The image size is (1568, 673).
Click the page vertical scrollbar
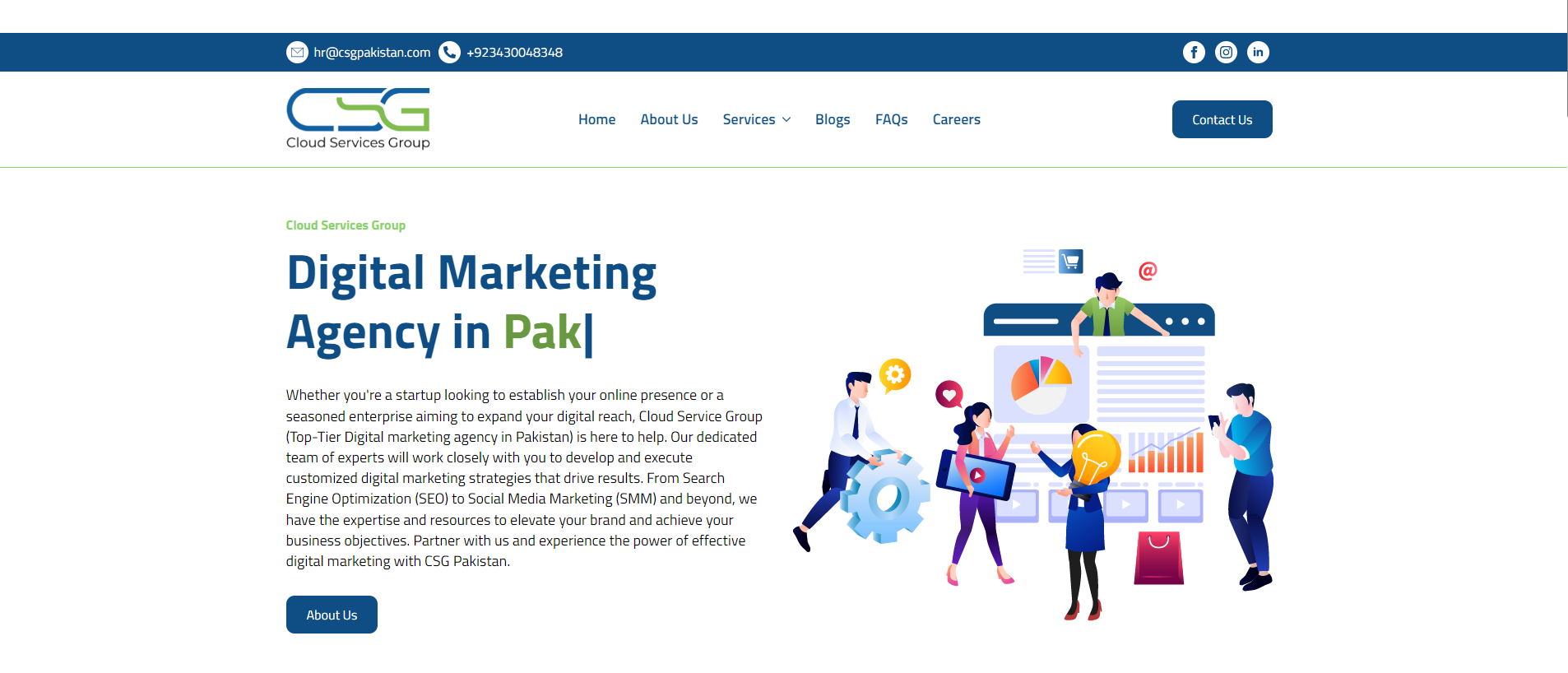[x=1567, y=58]
